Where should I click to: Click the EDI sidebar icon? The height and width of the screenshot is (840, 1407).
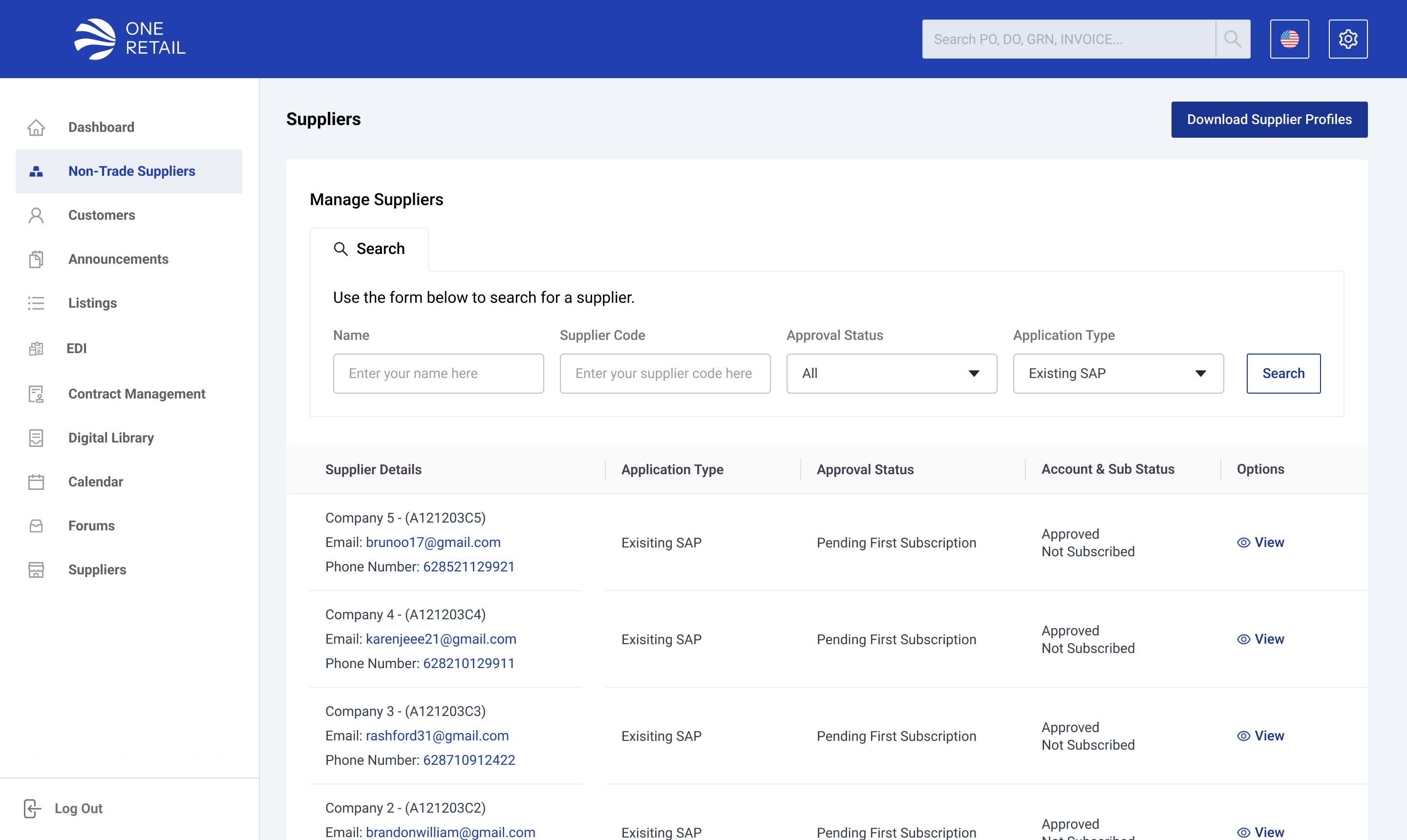36,348
